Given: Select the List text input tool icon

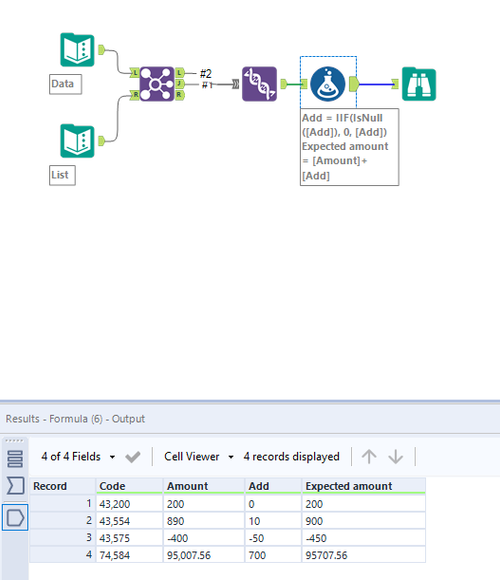Looking at the screenshot, I should (x=77, y=141).
